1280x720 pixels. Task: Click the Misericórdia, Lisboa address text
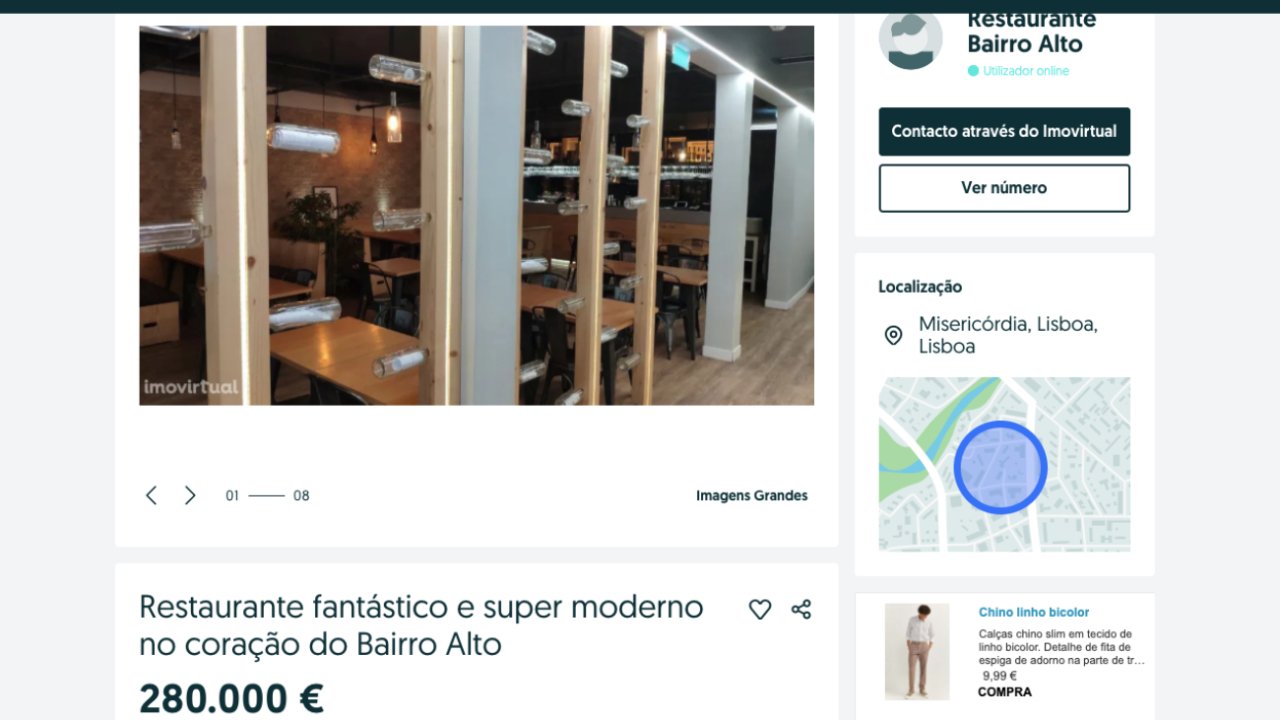pos(1008,335)
